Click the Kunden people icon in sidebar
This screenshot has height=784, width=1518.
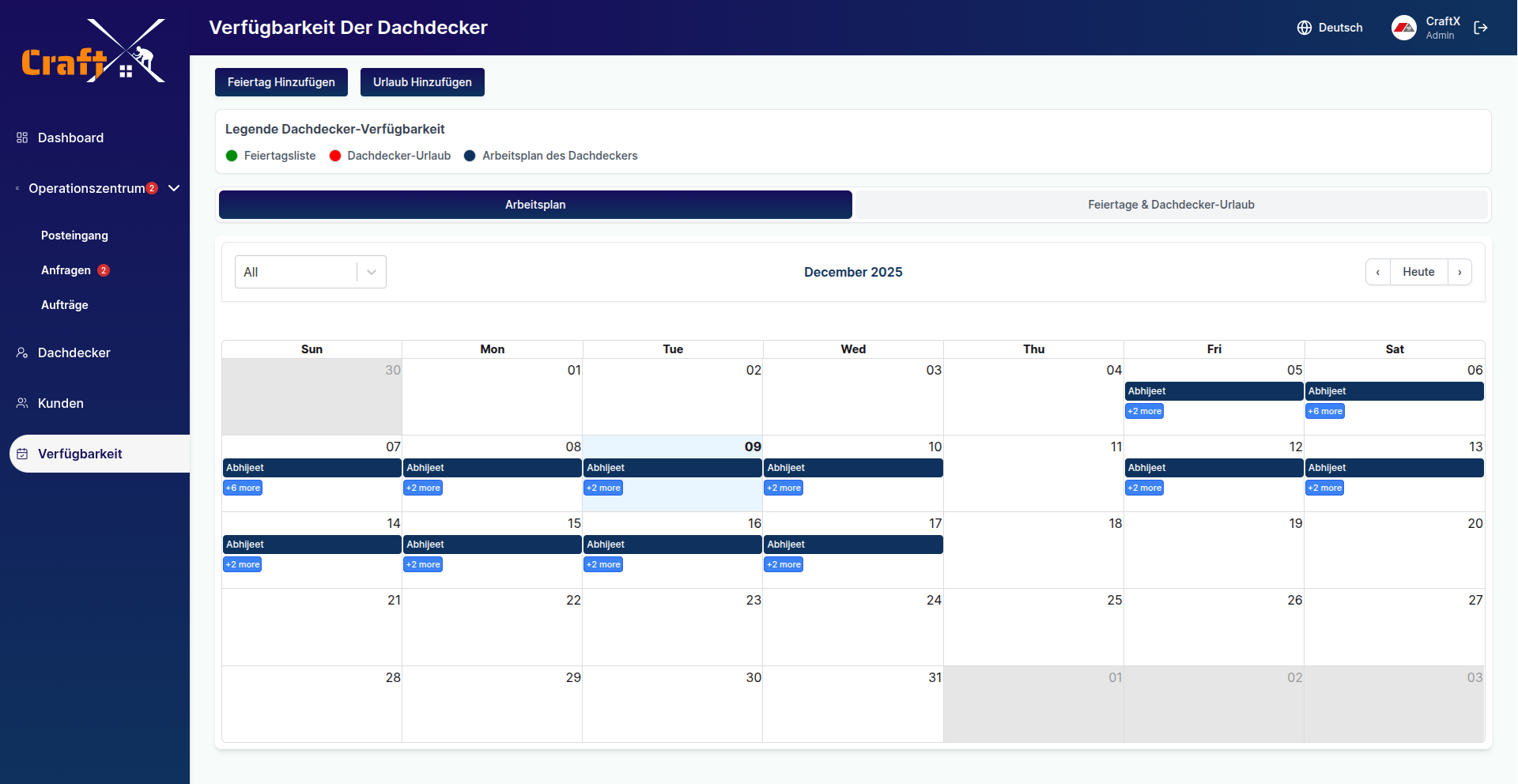click(20, 403)
